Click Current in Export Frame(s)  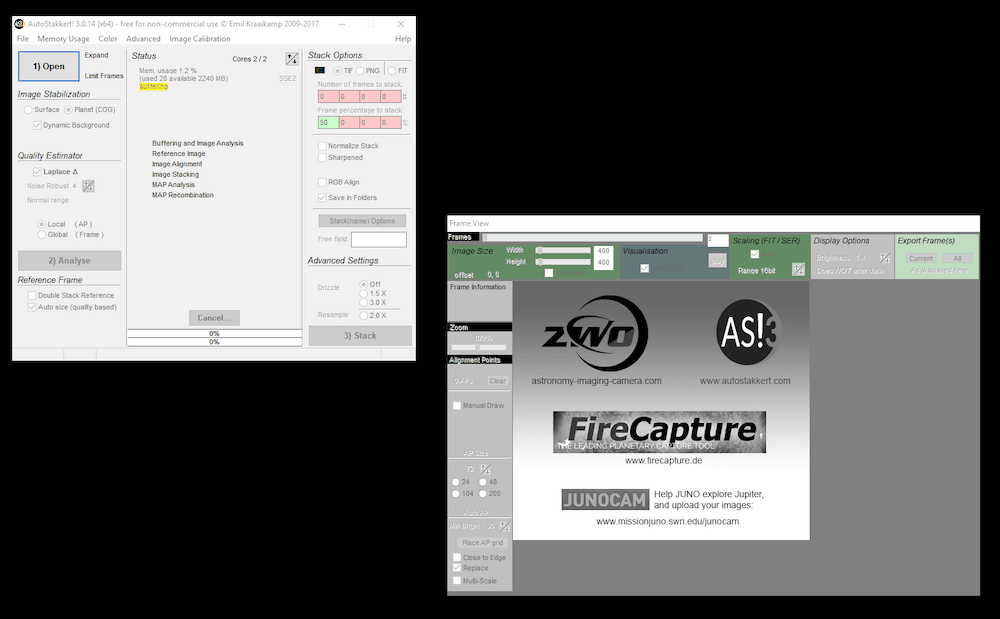coord(920,259)
